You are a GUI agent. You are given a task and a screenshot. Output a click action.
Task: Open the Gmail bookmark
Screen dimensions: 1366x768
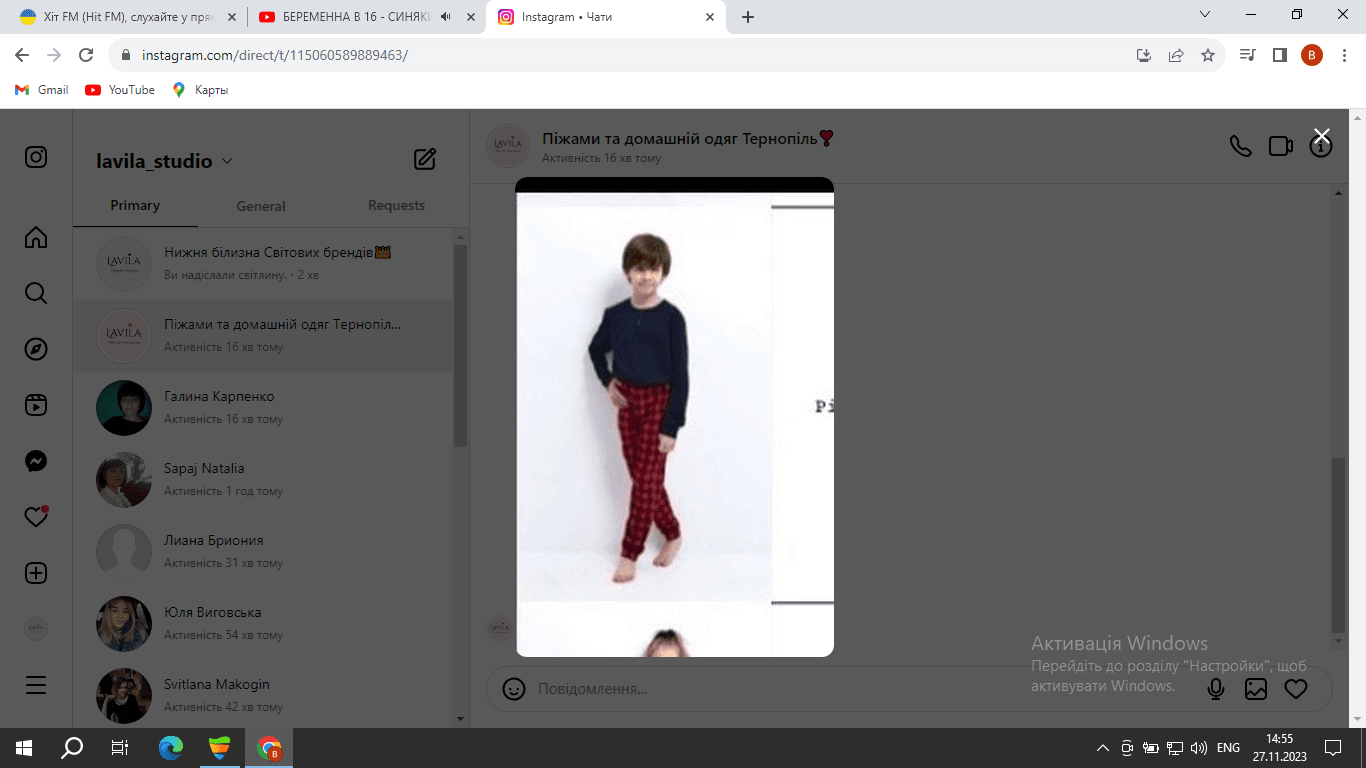pyautogui.click(x=42, y=90)
